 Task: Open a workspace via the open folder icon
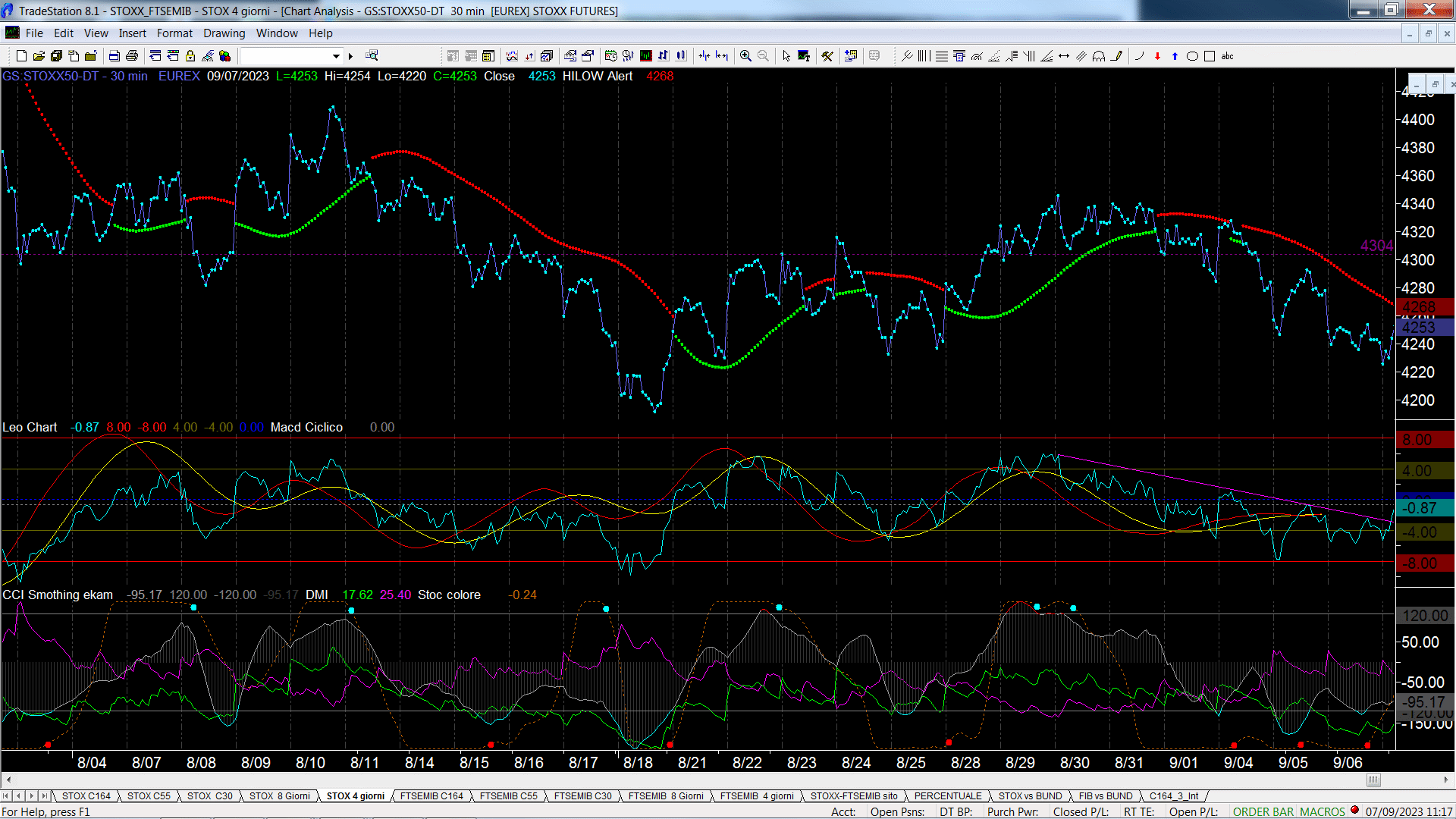click(x=39, y=56)
